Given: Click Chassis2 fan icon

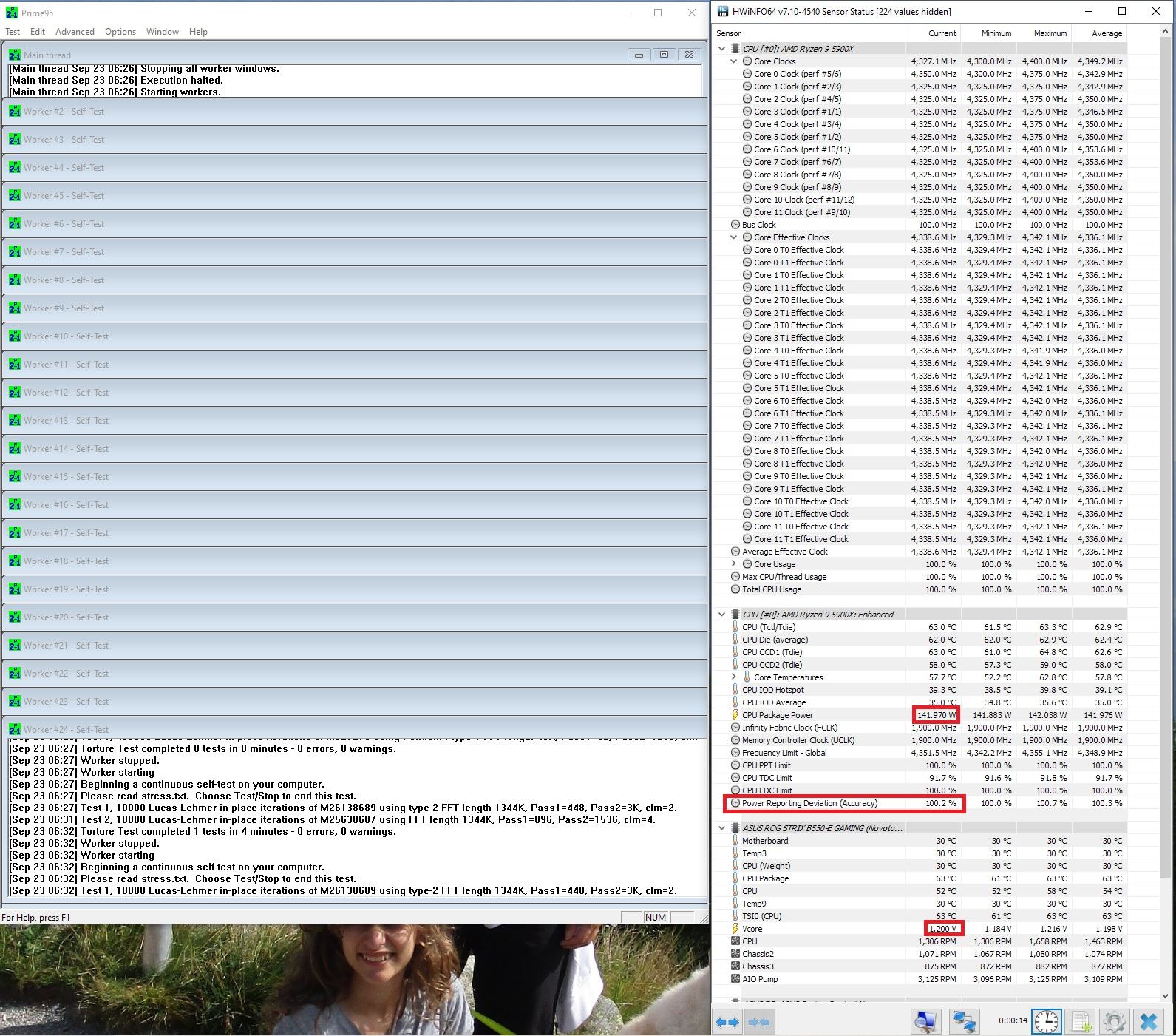Looking at the screenshot, I should point(735,954).
